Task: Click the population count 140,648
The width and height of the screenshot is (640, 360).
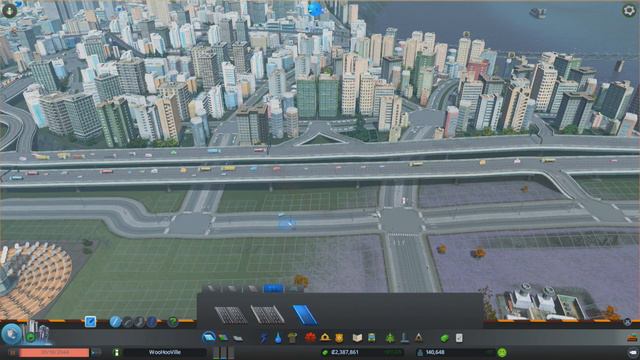Action: coord(435,352)
